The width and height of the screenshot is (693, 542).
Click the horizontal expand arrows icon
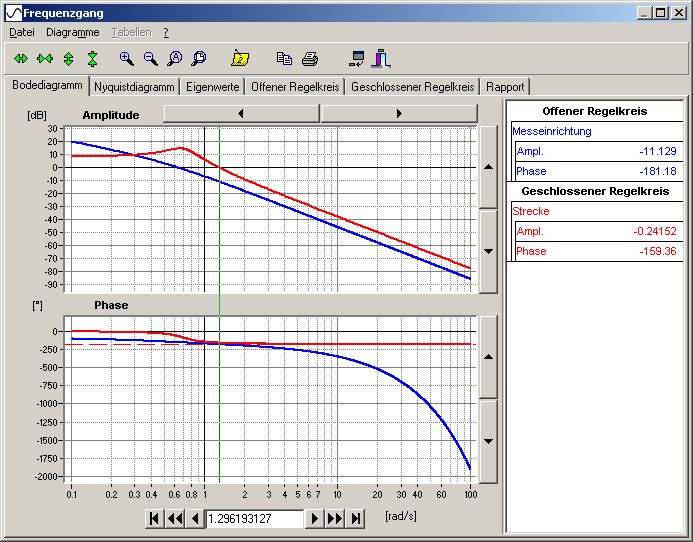[x=21, y=58]
